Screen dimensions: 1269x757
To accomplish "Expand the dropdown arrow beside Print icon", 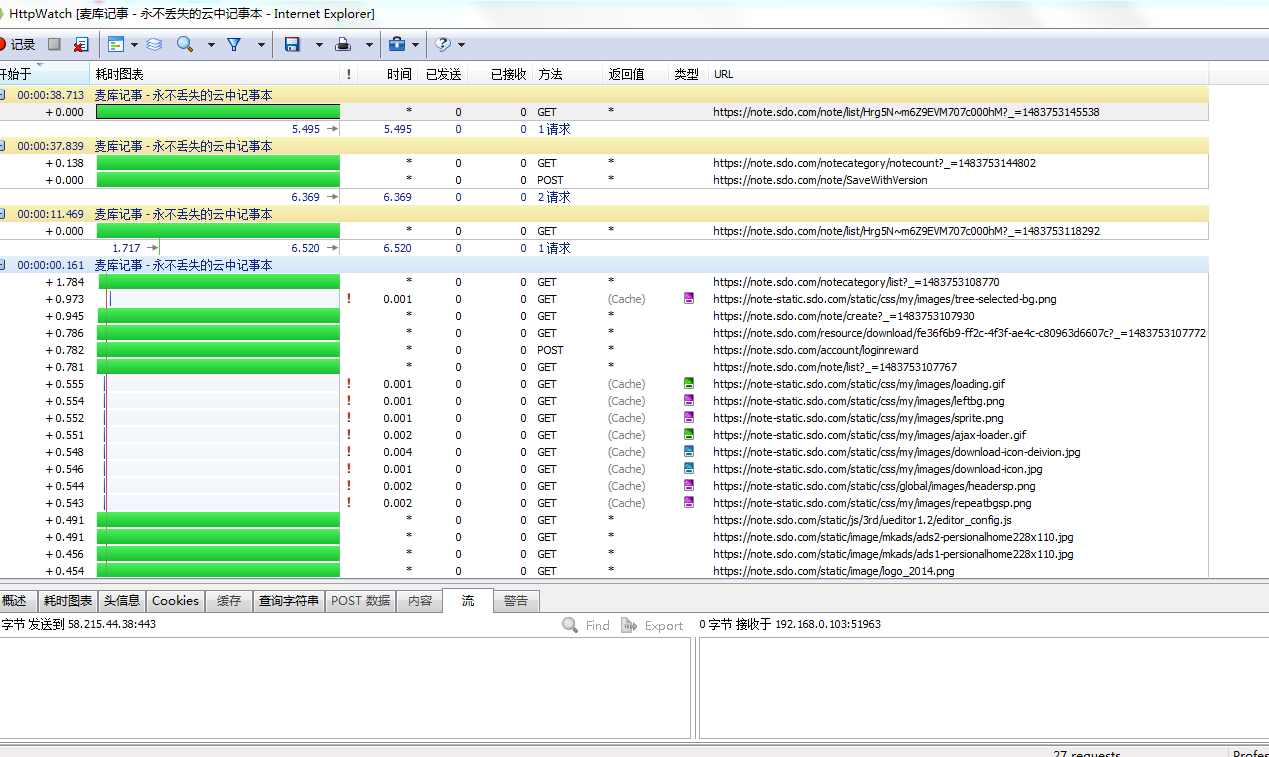I will pyautogui.click(x=369, y=45).
